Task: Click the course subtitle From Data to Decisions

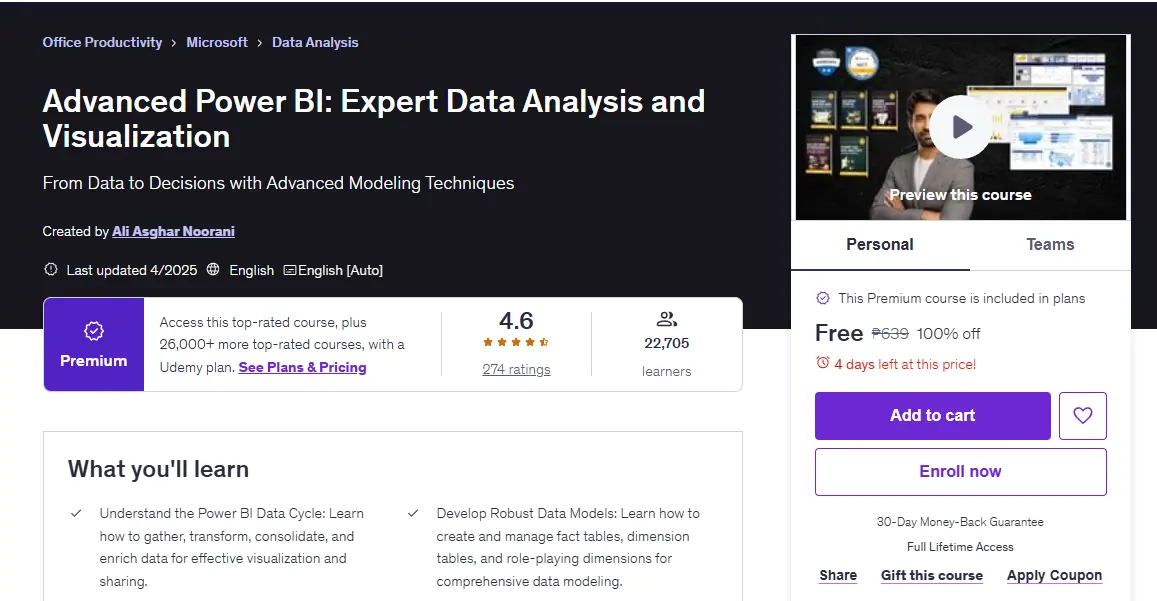Action: tap(278, 183)
